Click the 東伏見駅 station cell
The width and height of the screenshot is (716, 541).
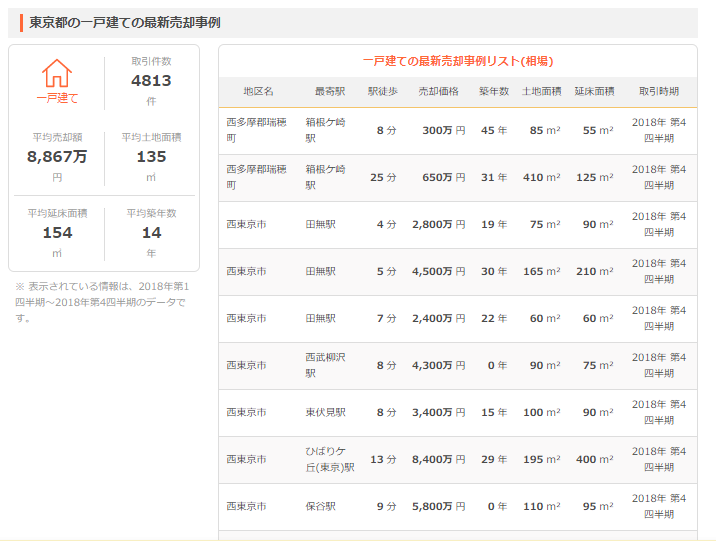(325, 413)
